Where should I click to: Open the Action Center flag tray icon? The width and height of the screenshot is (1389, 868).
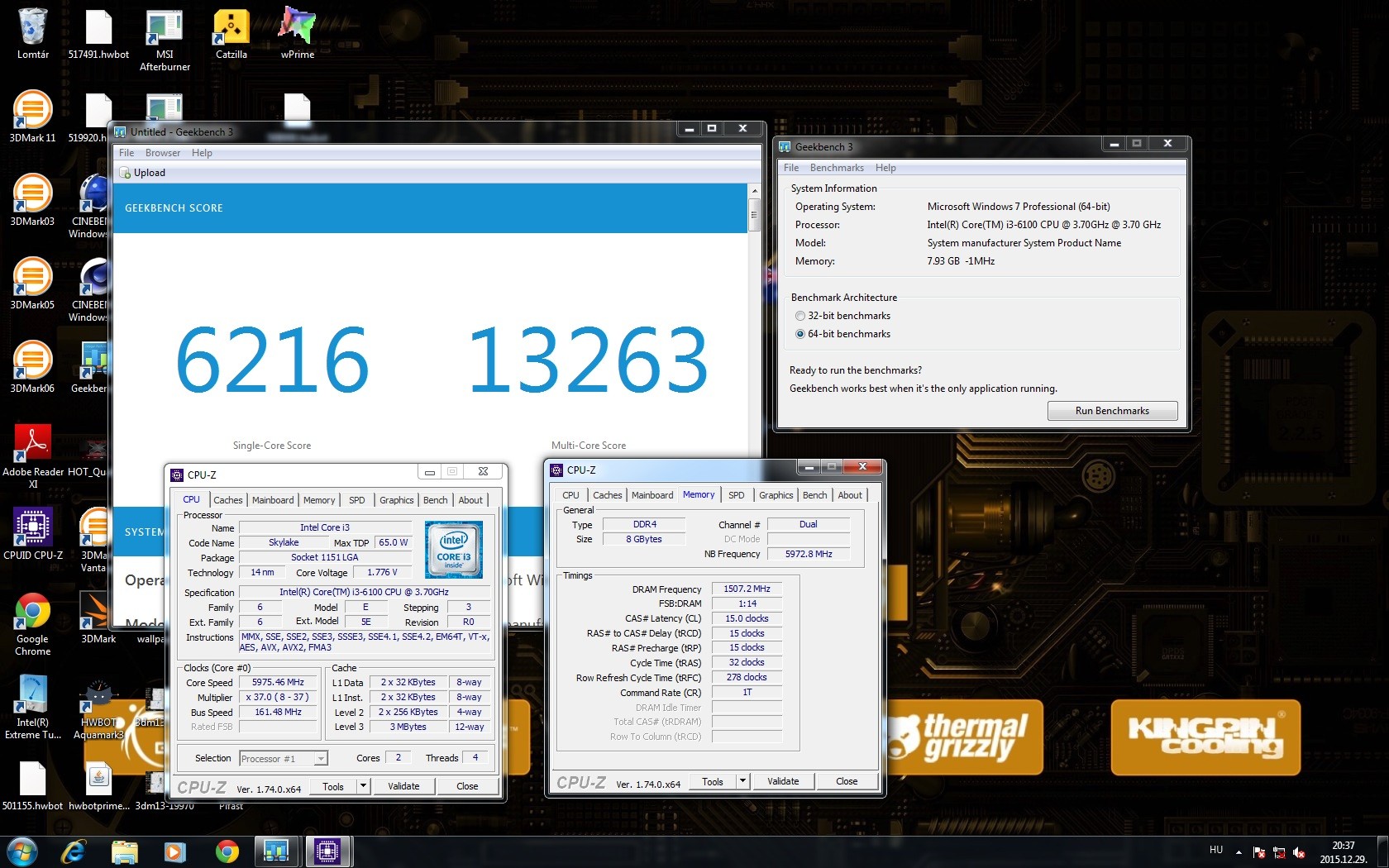(x=1259, y=852)
